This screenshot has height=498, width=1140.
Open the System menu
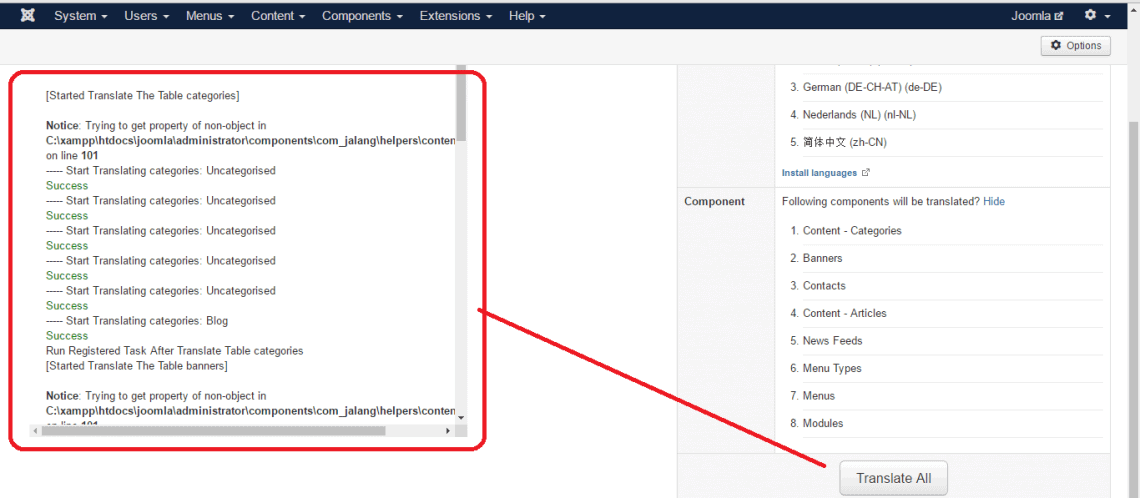(x=81, y=16)
